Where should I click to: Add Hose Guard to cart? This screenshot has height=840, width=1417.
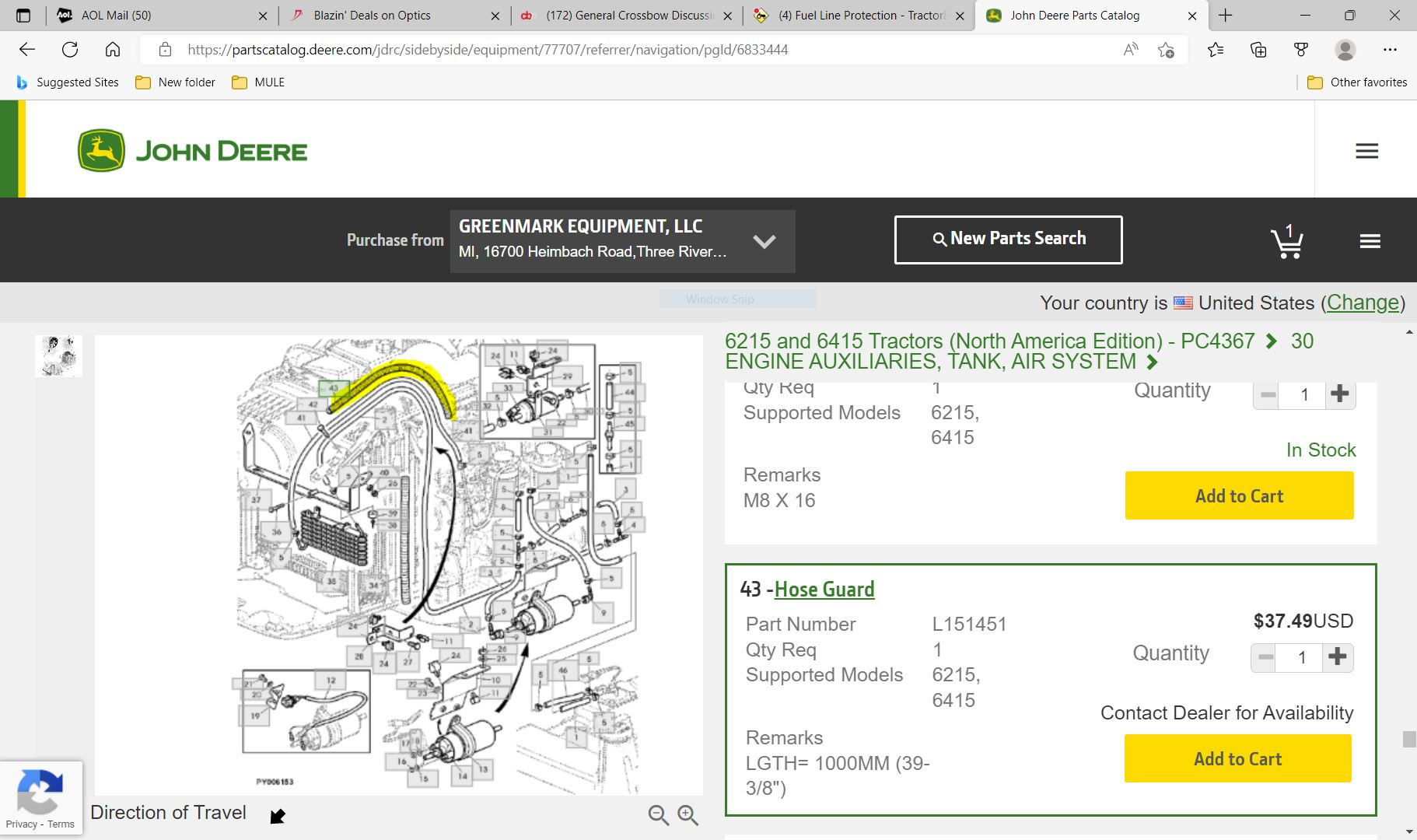pyautogui.click(x=1238, y=758)
